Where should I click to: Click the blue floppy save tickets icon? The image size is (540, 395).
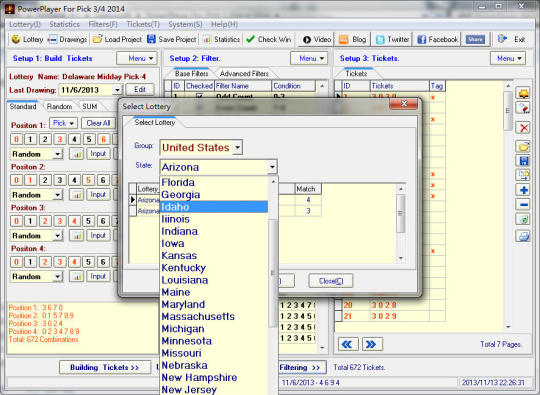(x=523, y=161)
